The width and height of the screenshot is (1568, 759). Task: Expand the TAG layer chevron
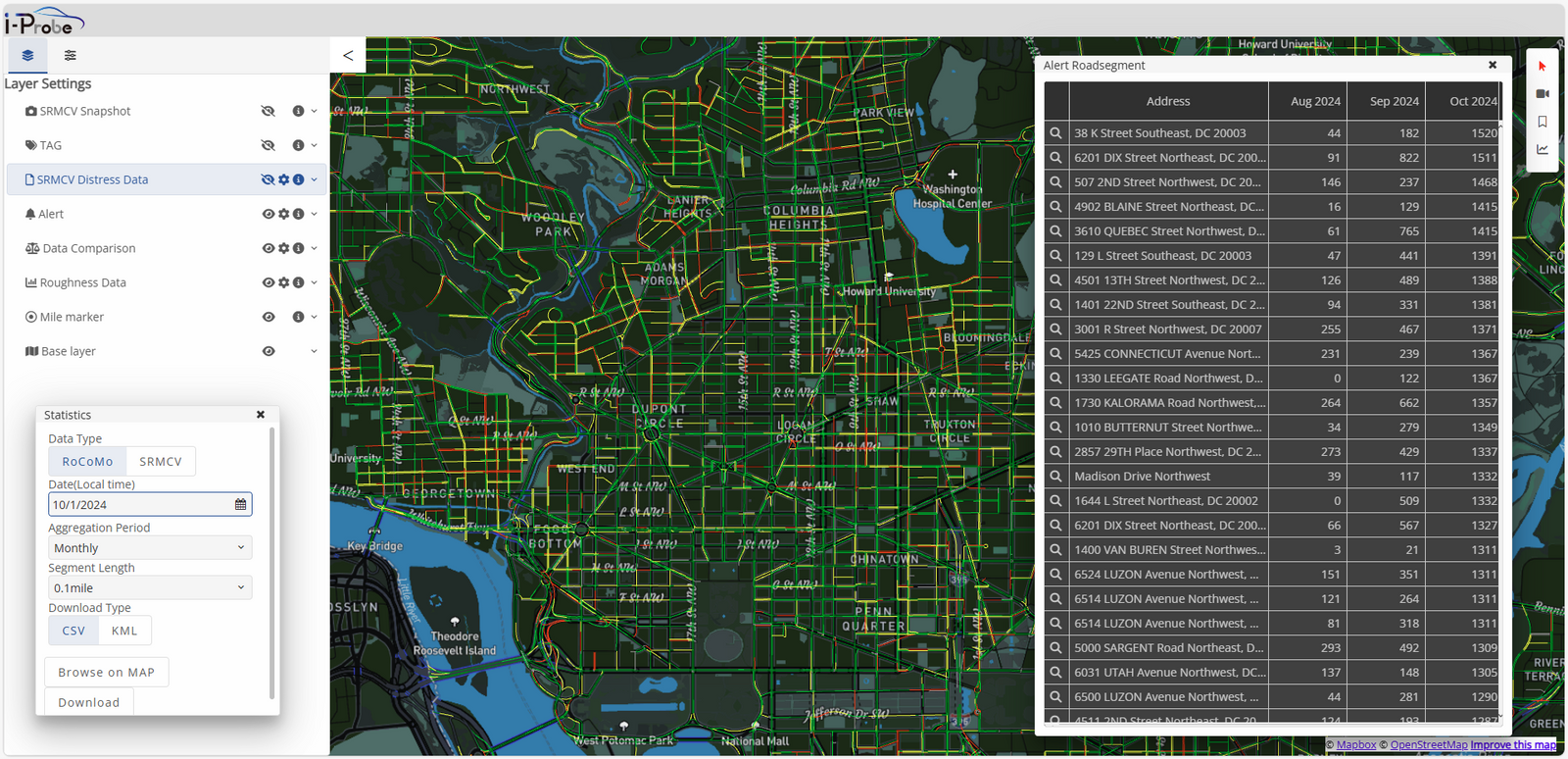click(x=314, y=145)
